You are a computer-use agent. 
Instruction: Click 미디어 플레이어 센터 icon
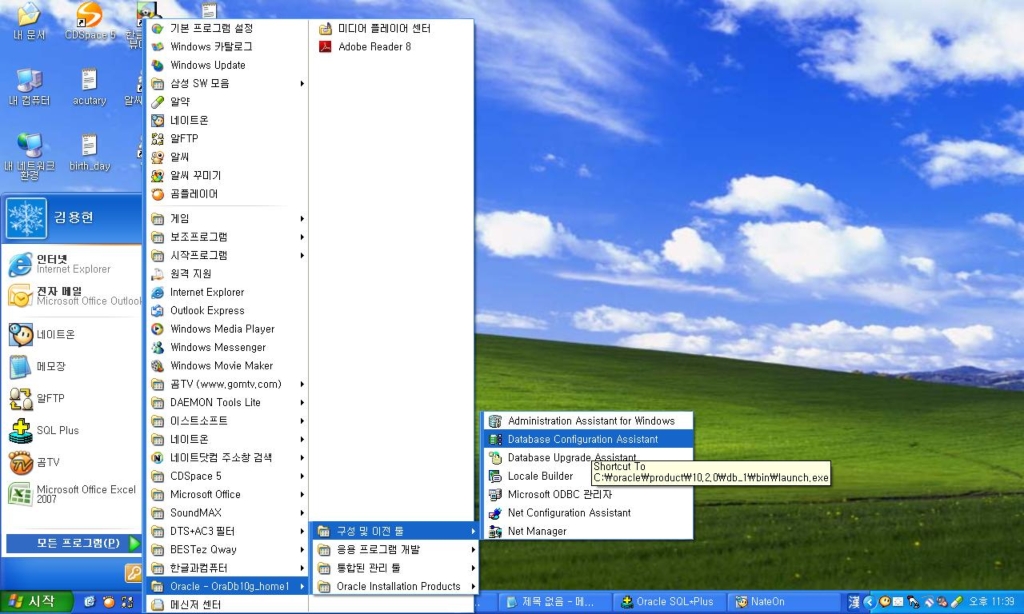(325, 29)
